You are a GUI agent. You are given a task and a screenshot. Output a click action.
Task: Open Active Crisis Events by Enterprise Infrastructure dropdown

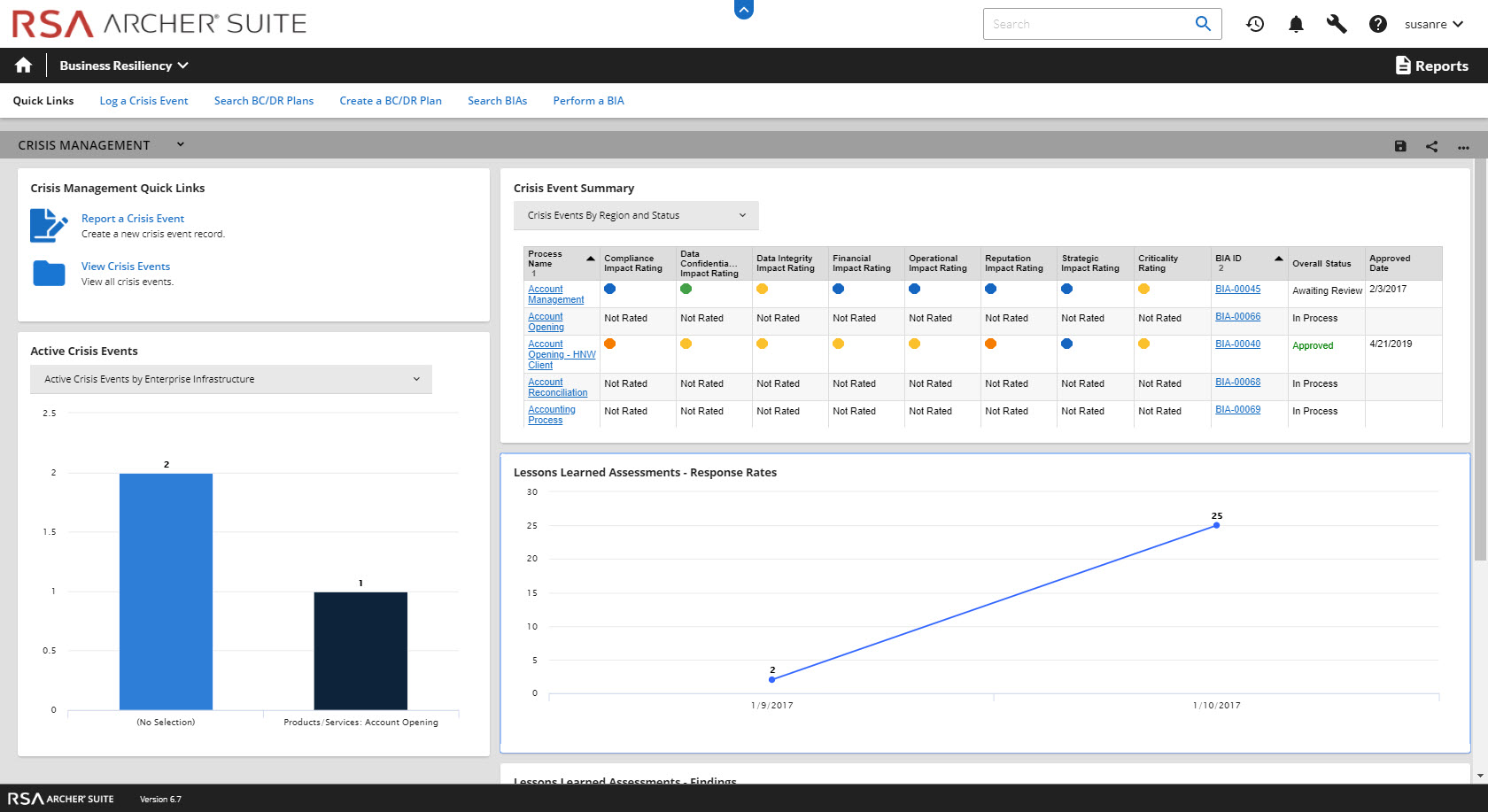click(x=231, y=379)
